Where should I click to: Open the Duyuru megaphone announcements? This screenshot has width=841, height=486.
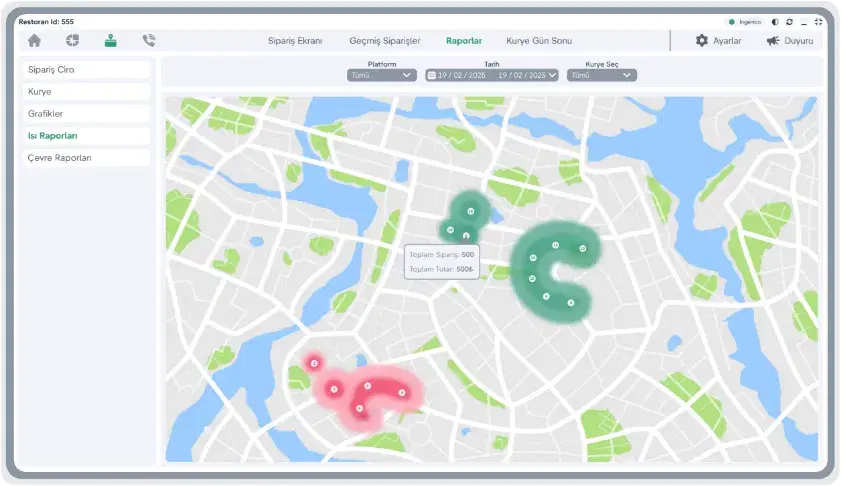click(x=790, y=41)
